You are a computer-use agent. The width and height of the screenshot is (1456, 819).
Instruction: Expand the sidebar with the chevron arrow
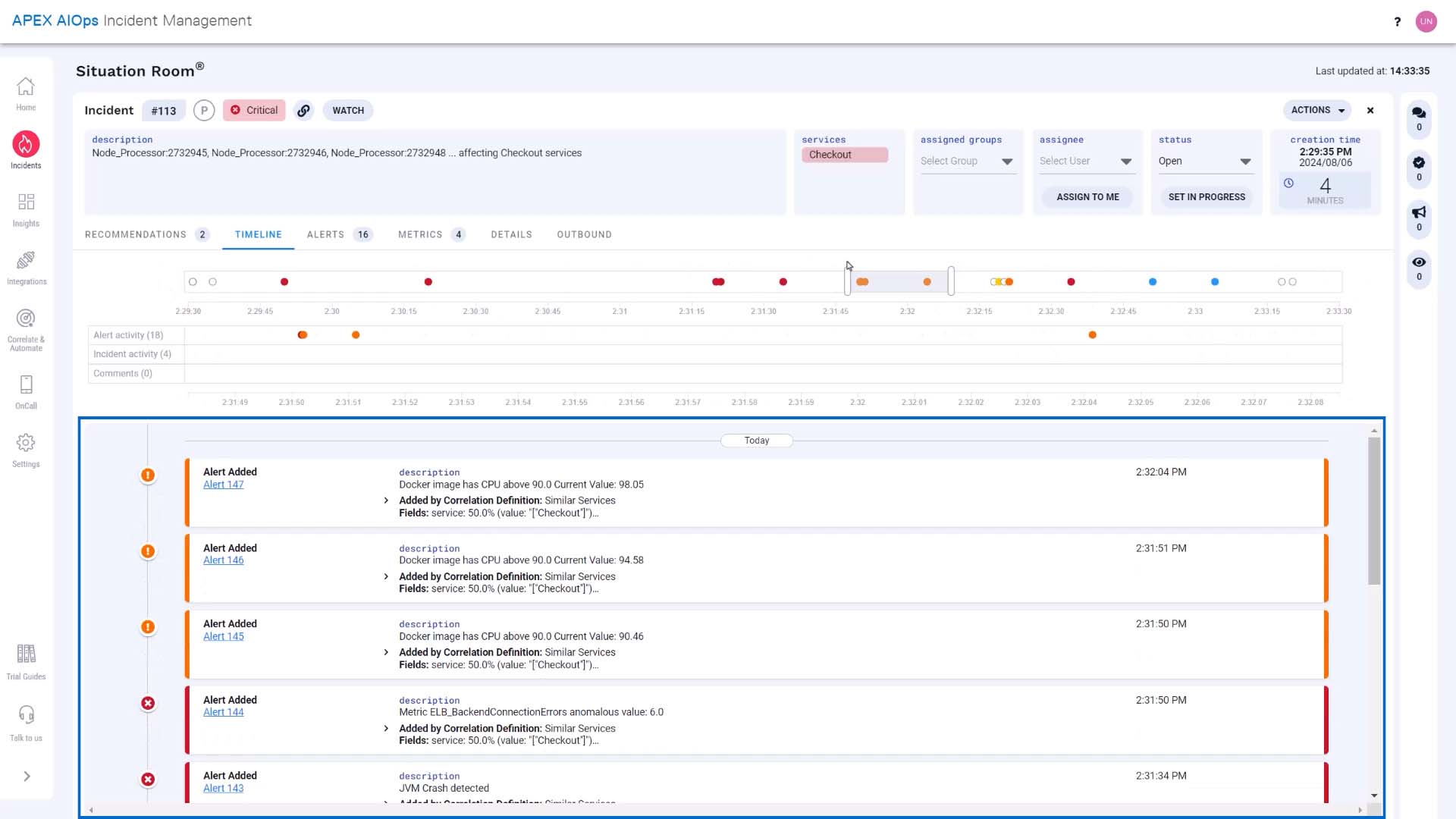27,776
